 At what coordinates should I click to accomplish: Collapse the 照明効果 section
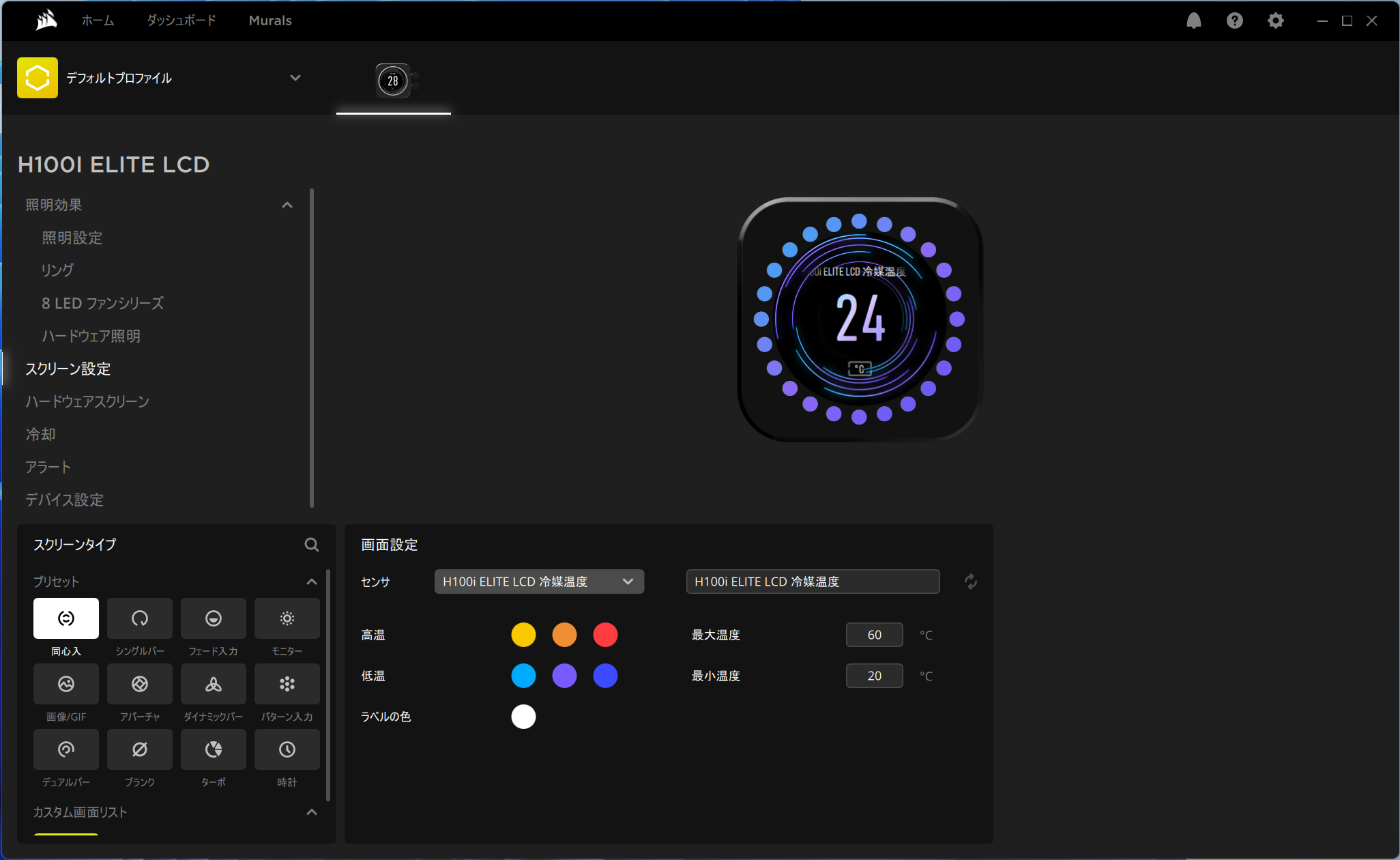287,205
